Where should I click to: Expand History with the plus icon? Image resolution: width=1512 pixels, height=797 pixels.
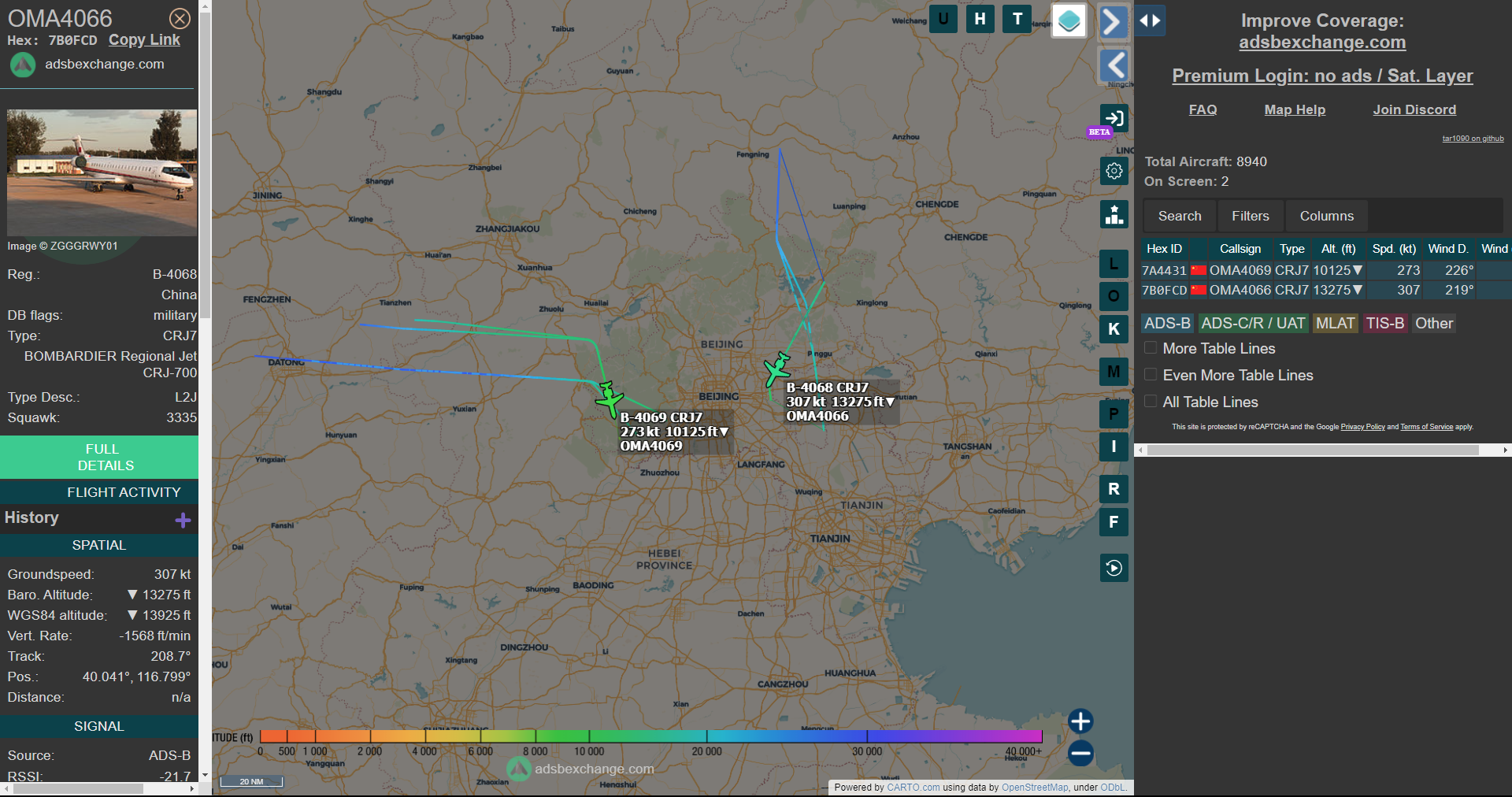click(x=183, y=520)
